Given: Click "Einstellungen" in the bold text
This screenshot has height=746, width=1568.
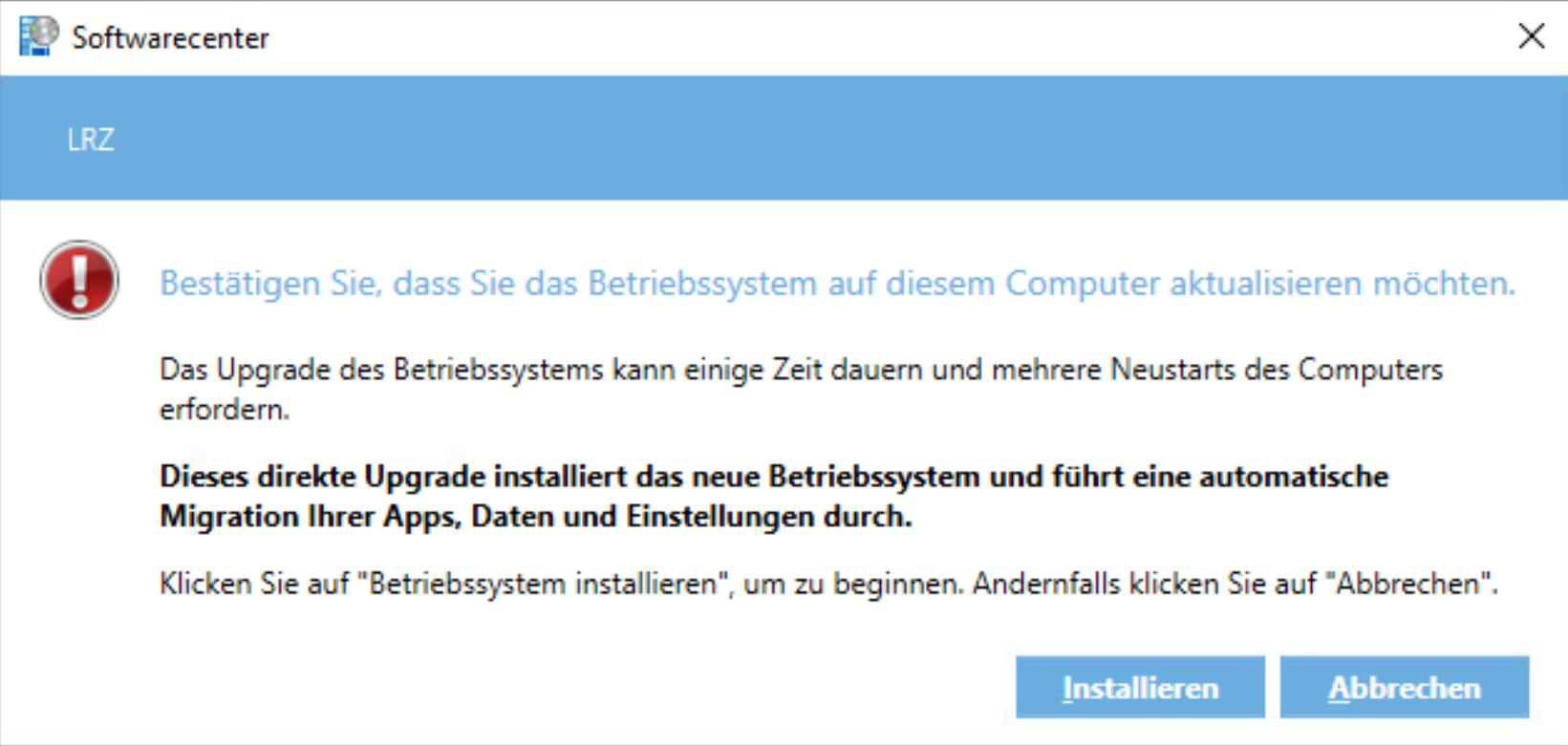Looking at the screenshot, I should [x=726, y=517].
